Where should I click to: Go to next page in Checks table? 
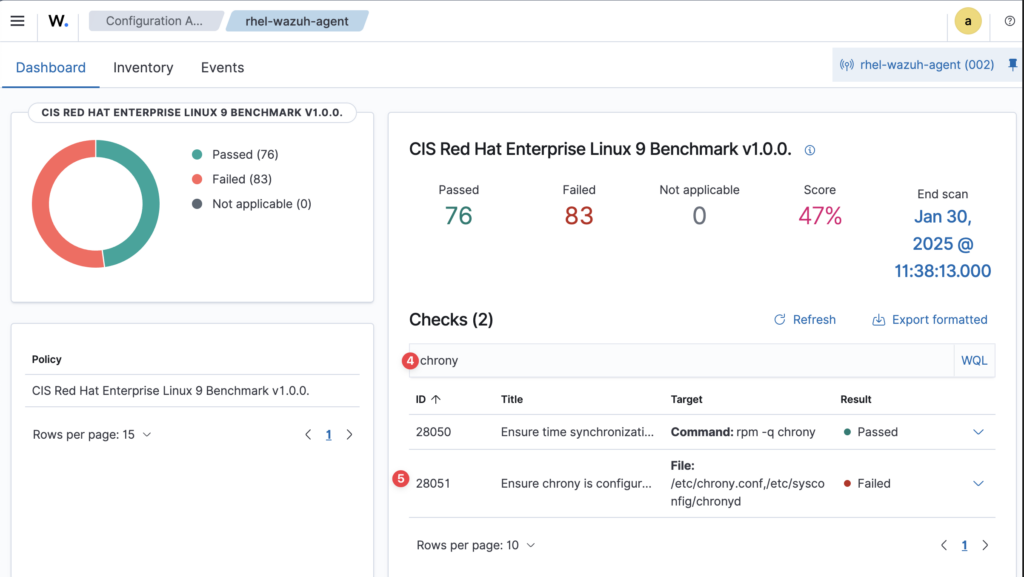985,545
